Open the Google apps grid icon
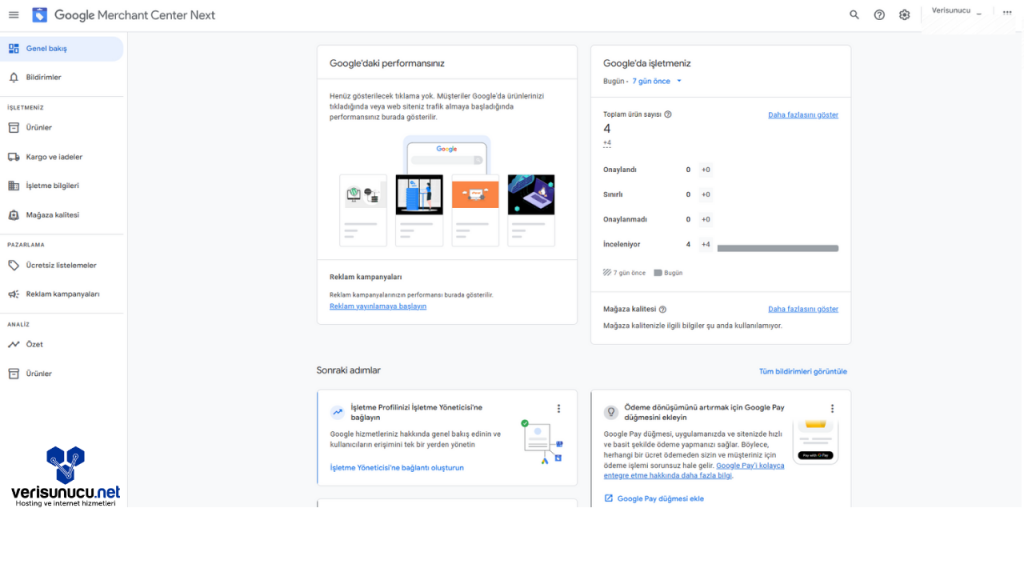Image resolution: width=1024 pixels, height=576 pixels. pyautogui.click(x=1007, y=12)
